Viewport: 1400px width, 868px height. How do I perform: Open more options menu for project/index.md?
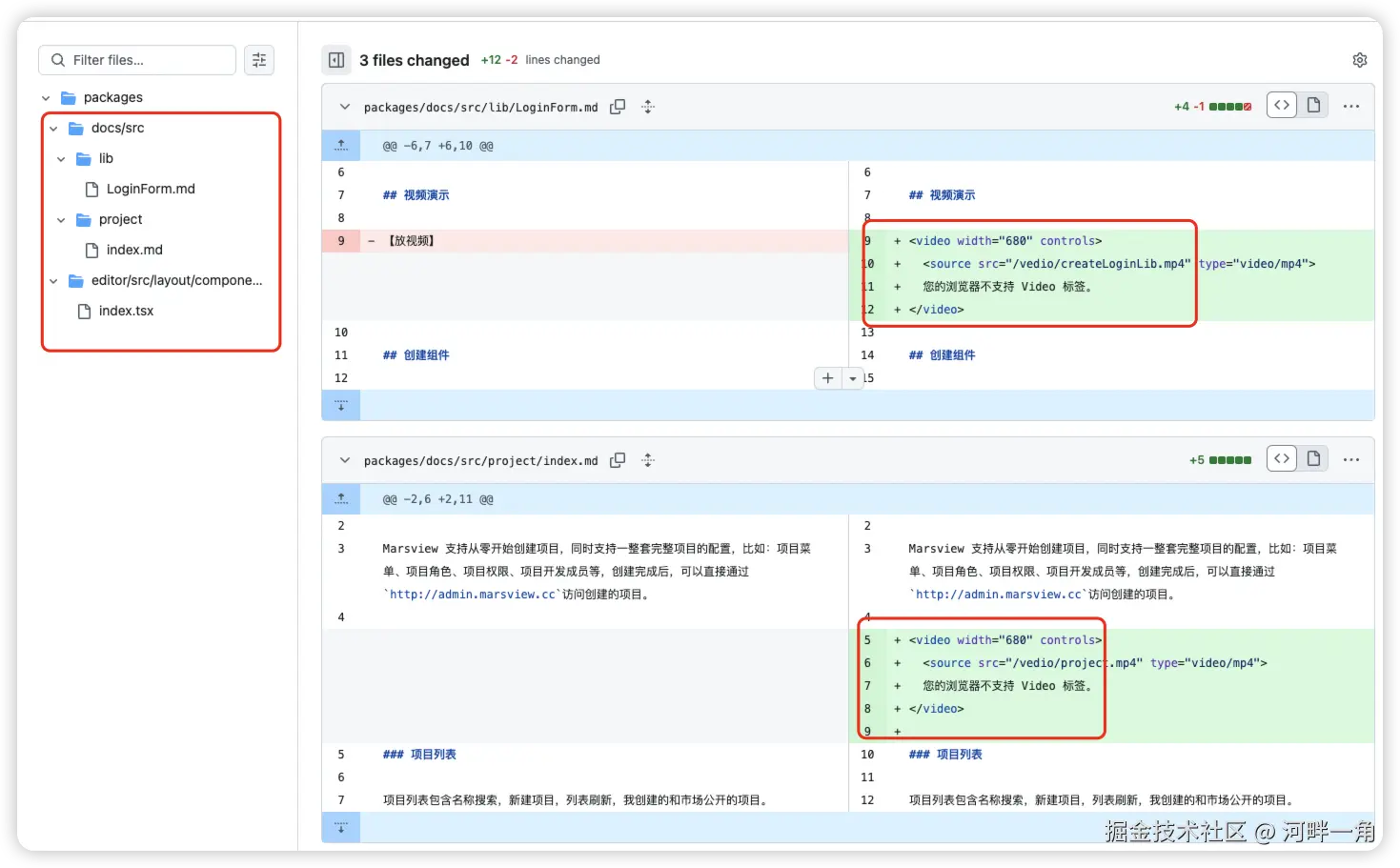(x=1351, y=460)
